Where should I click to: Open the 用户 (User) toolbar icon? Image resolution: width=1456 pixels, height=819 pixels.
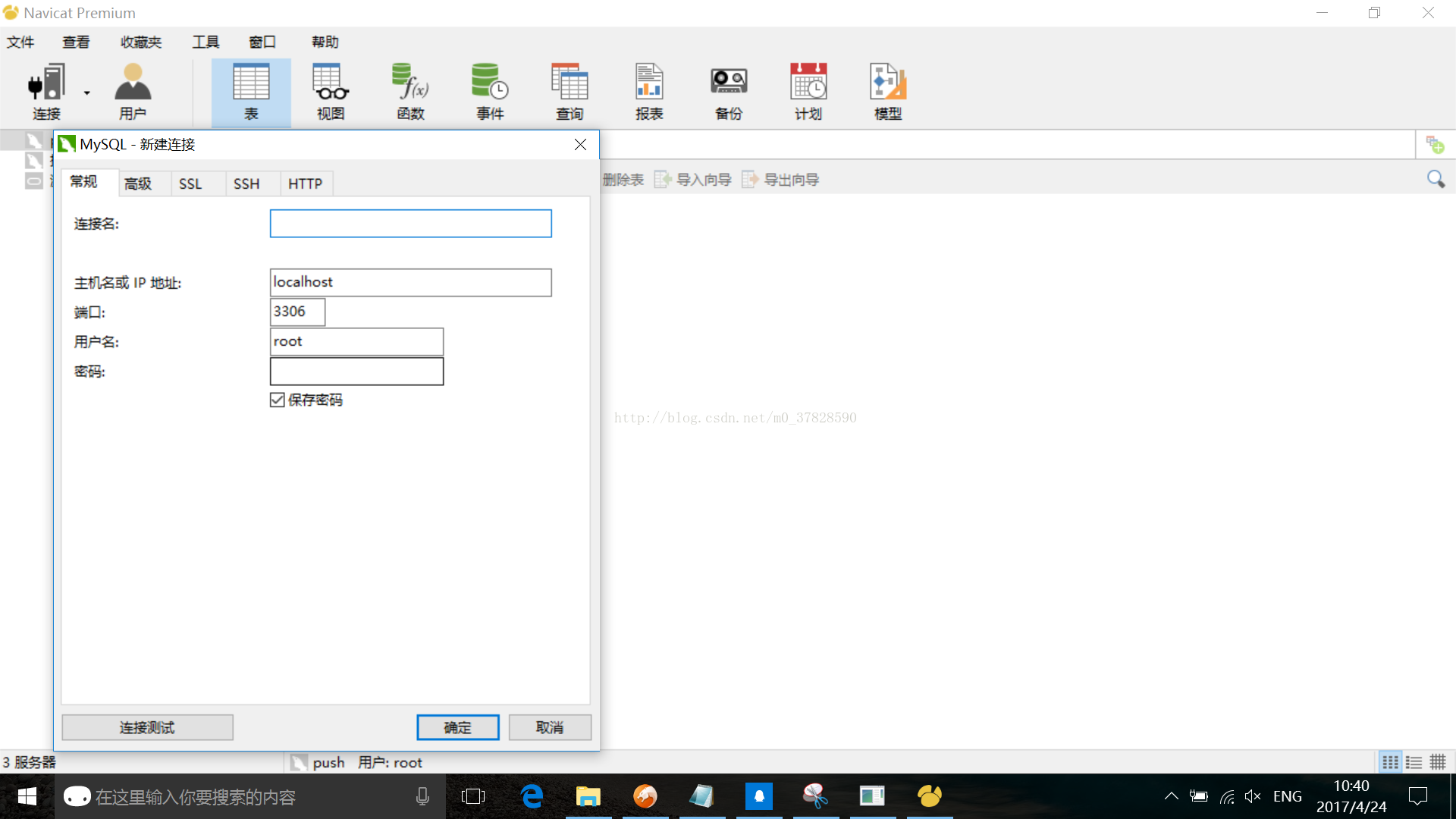tap(133, 92)
